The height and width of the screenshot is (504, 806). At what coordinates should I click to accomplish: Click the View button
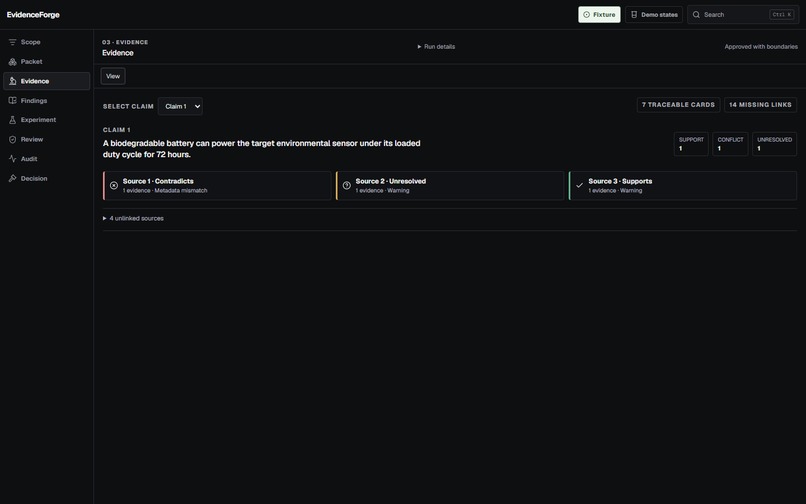(113, 76)
